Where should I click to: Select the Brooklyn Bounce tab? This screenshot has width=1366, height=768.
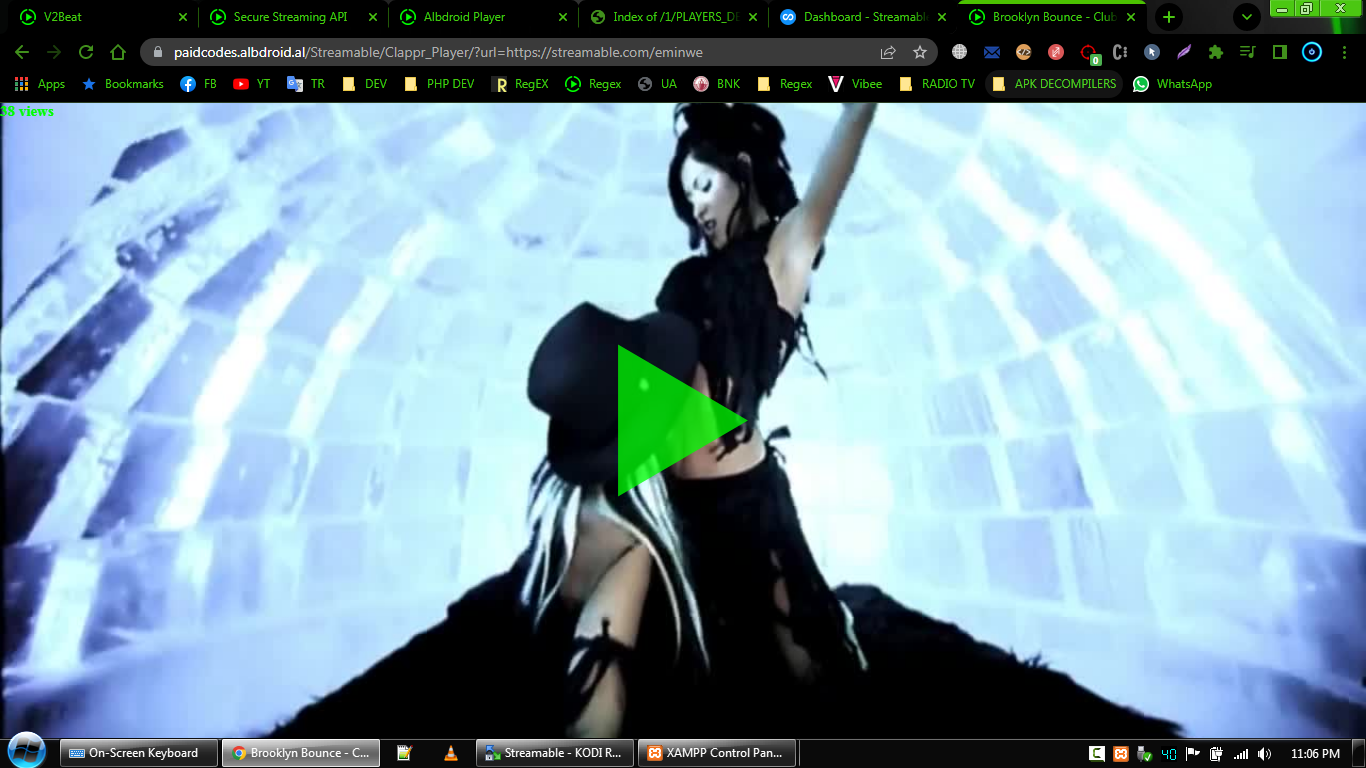pyautogui.click(x=1053, y=17)
